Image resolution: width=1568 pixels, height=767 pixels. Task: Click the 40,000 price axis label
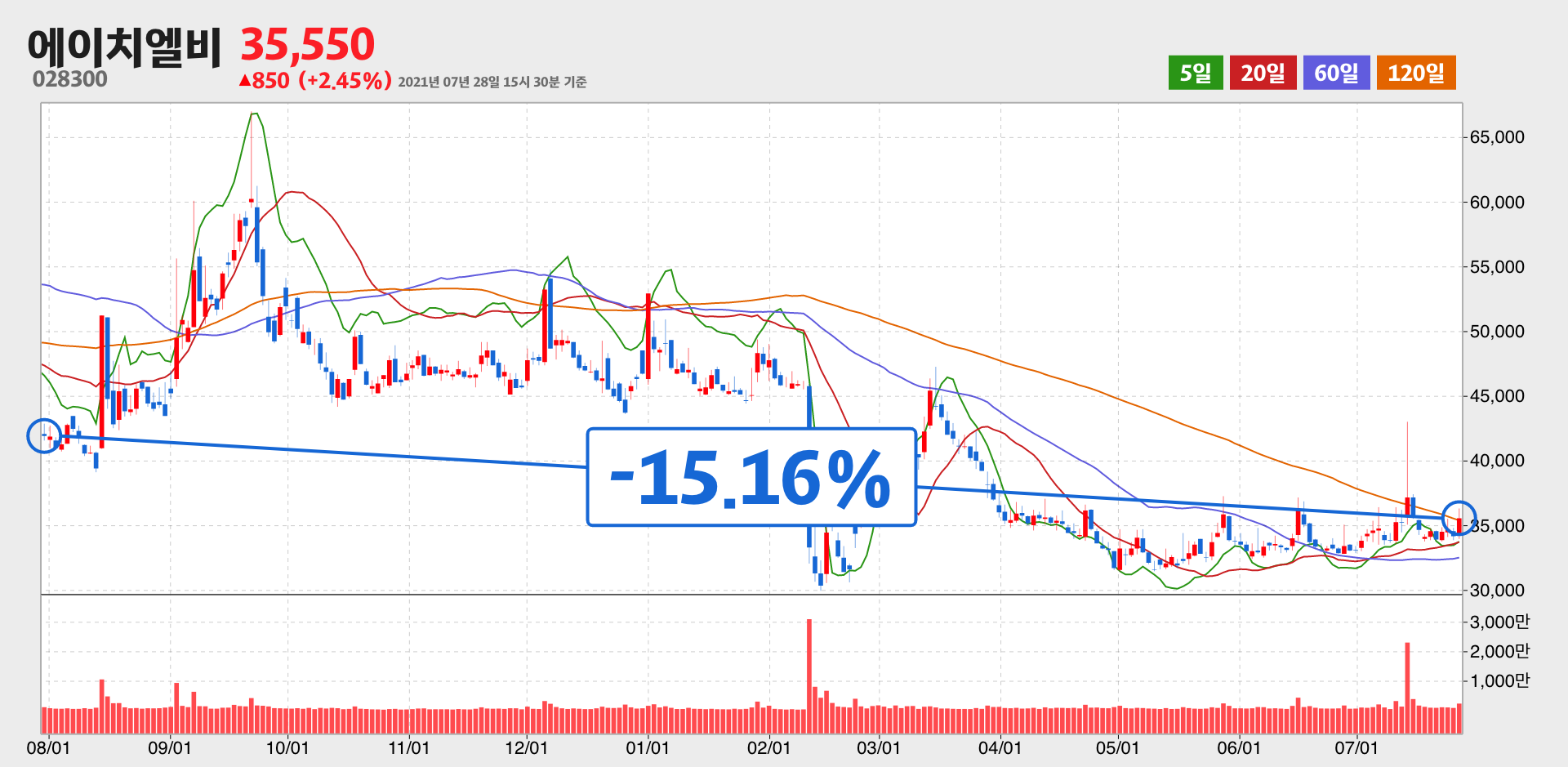coord(1497,460)
